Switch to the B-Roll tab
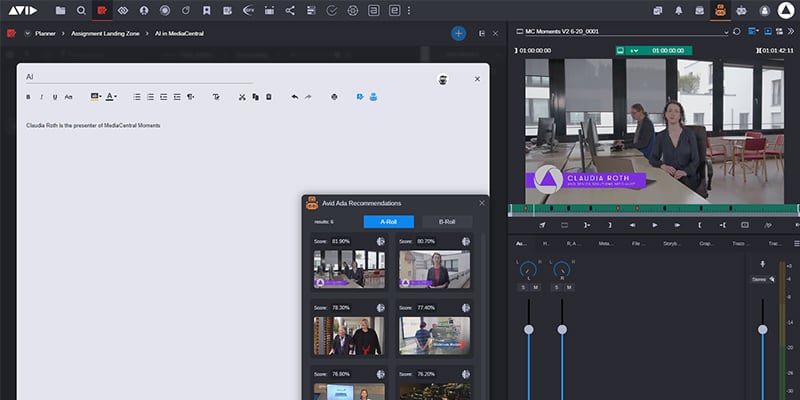Image resolution: width=800 pixels, height=400 pixels. pyautogui.click(x=447, y=222)
